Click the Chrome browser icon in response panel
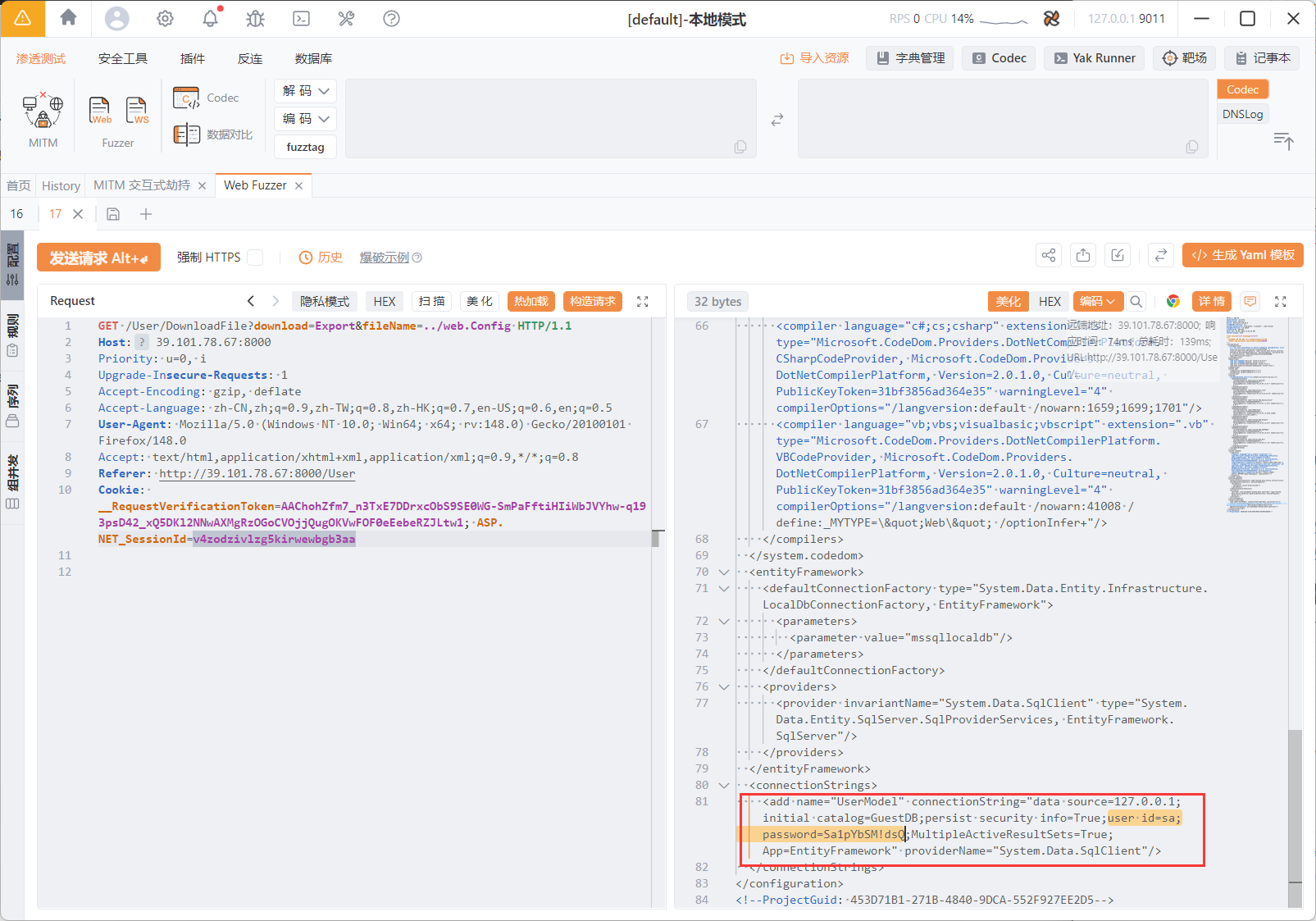Image resolution: width=1316 pixels, height=921 pixels. point(1173,301)
